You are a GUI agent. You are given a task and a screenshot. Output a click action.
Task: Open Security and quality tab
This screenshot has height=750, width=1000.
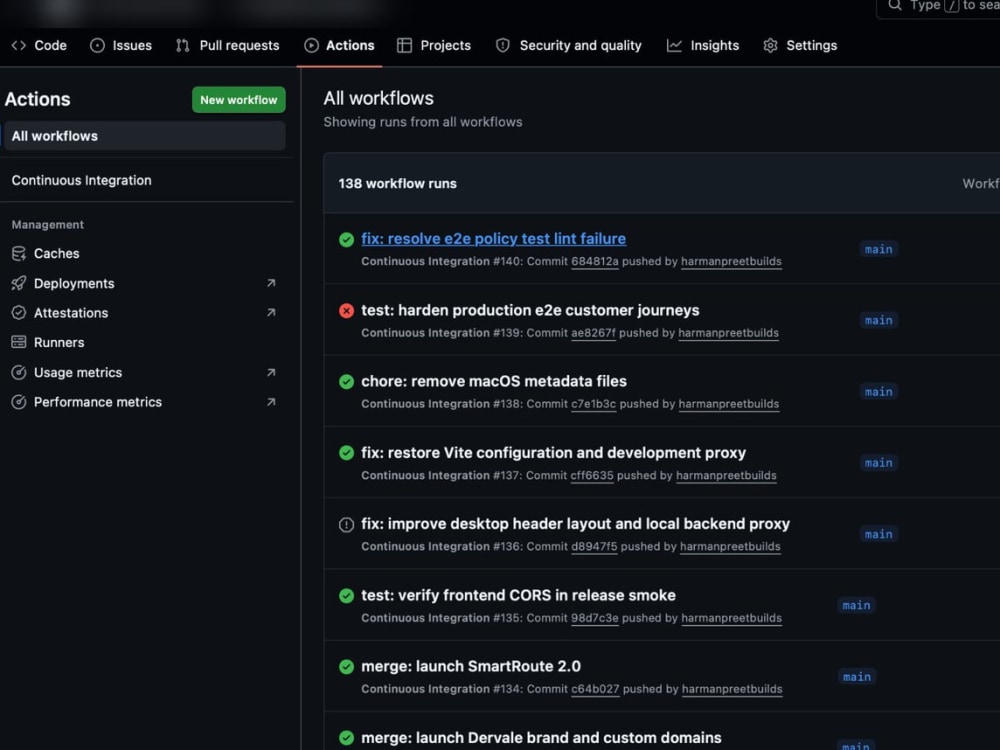click(x=569, y=45)
